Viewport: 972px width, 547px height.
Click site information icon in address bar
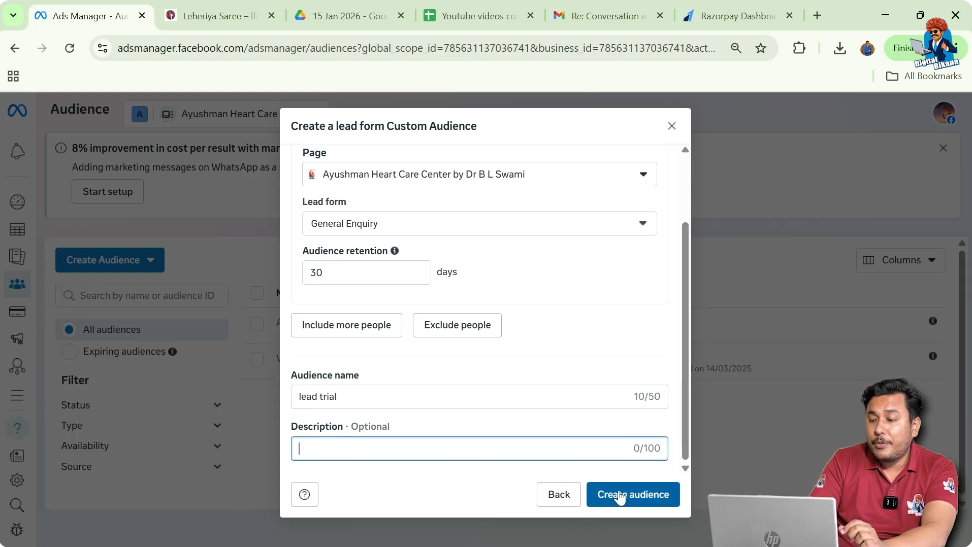click(x=103, y=48)
